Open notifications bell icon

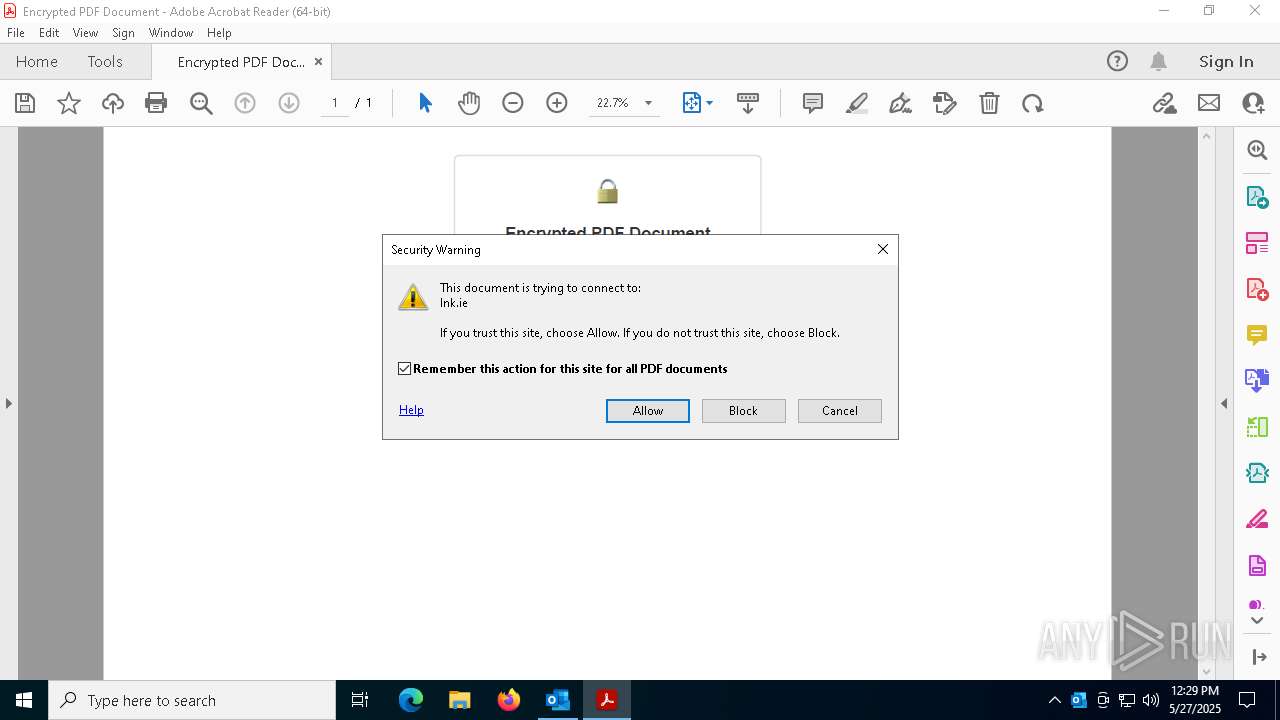(x=1158, y=61)
